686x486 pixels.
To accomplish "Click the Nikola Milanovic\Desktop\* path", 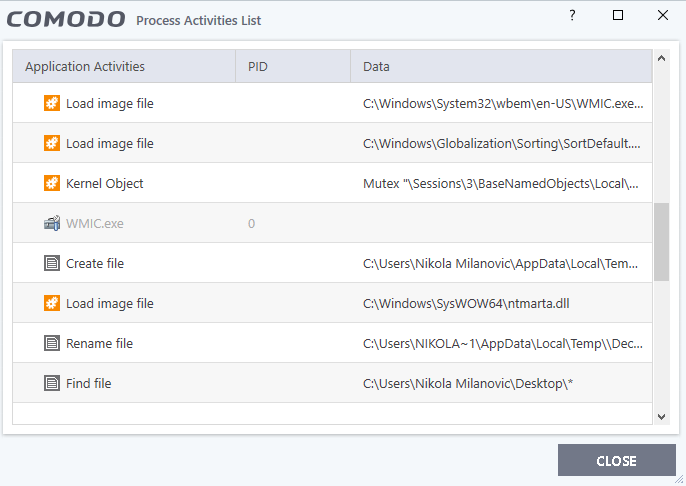I will 468,383.
